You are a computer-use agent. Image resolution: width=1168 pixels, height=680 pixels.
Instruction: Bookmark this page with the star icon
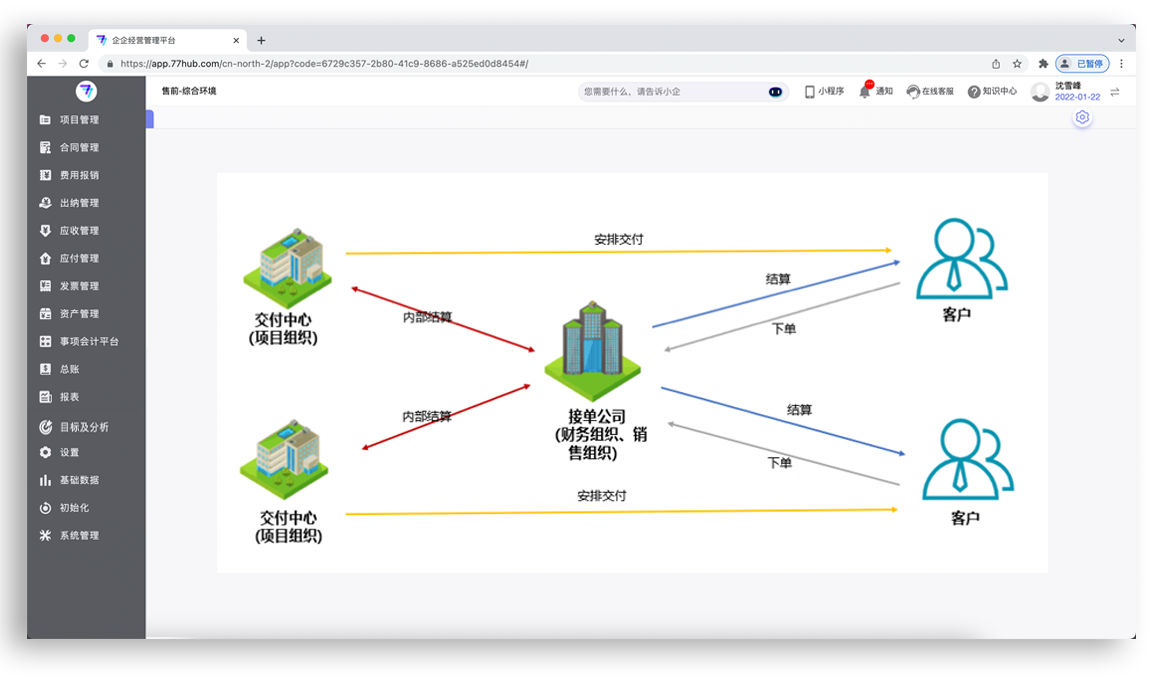(x=1017, y=63)
